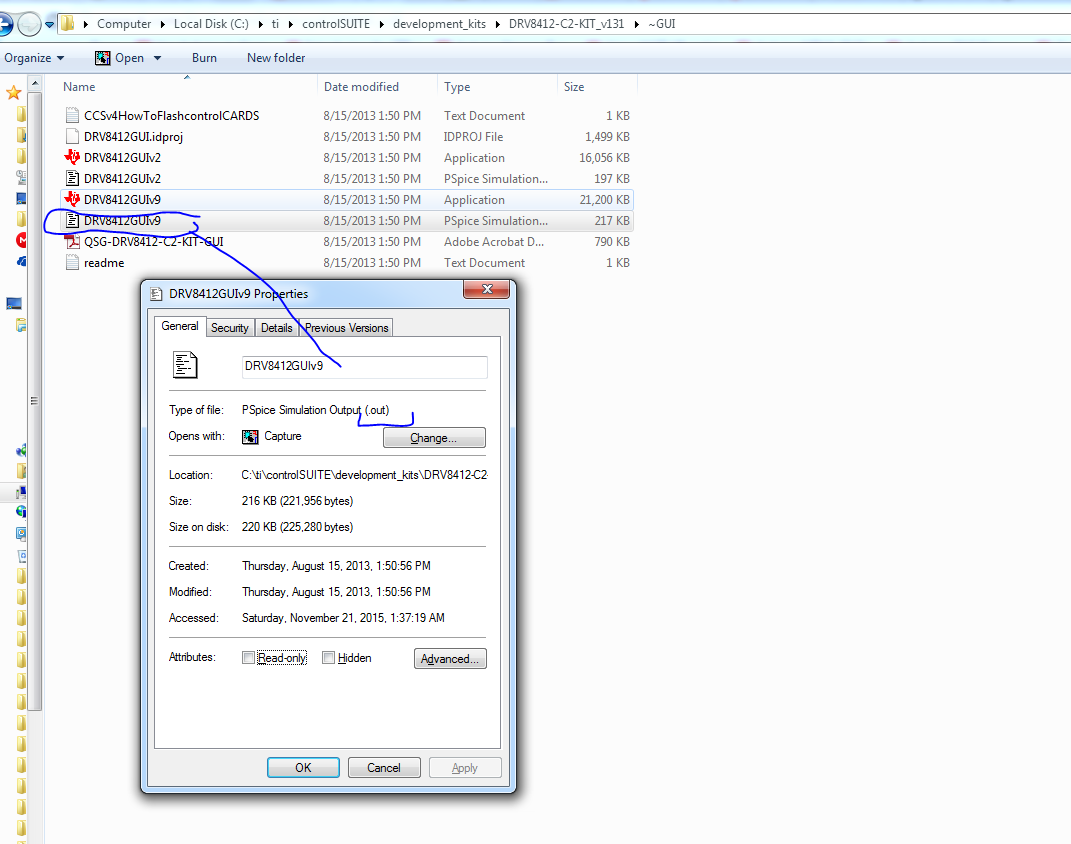Select the '21,200 KB' size cell

(x=604, y=199)
